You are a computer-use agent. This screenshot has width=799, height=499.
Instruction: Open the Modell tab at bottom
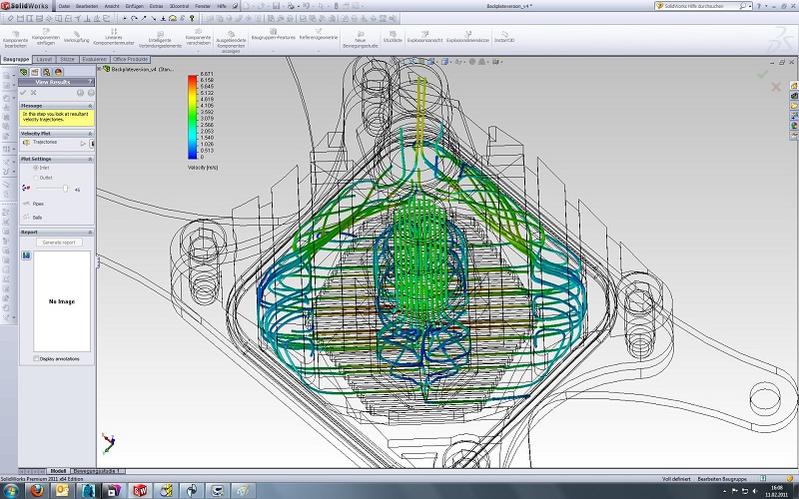point(58,471)
